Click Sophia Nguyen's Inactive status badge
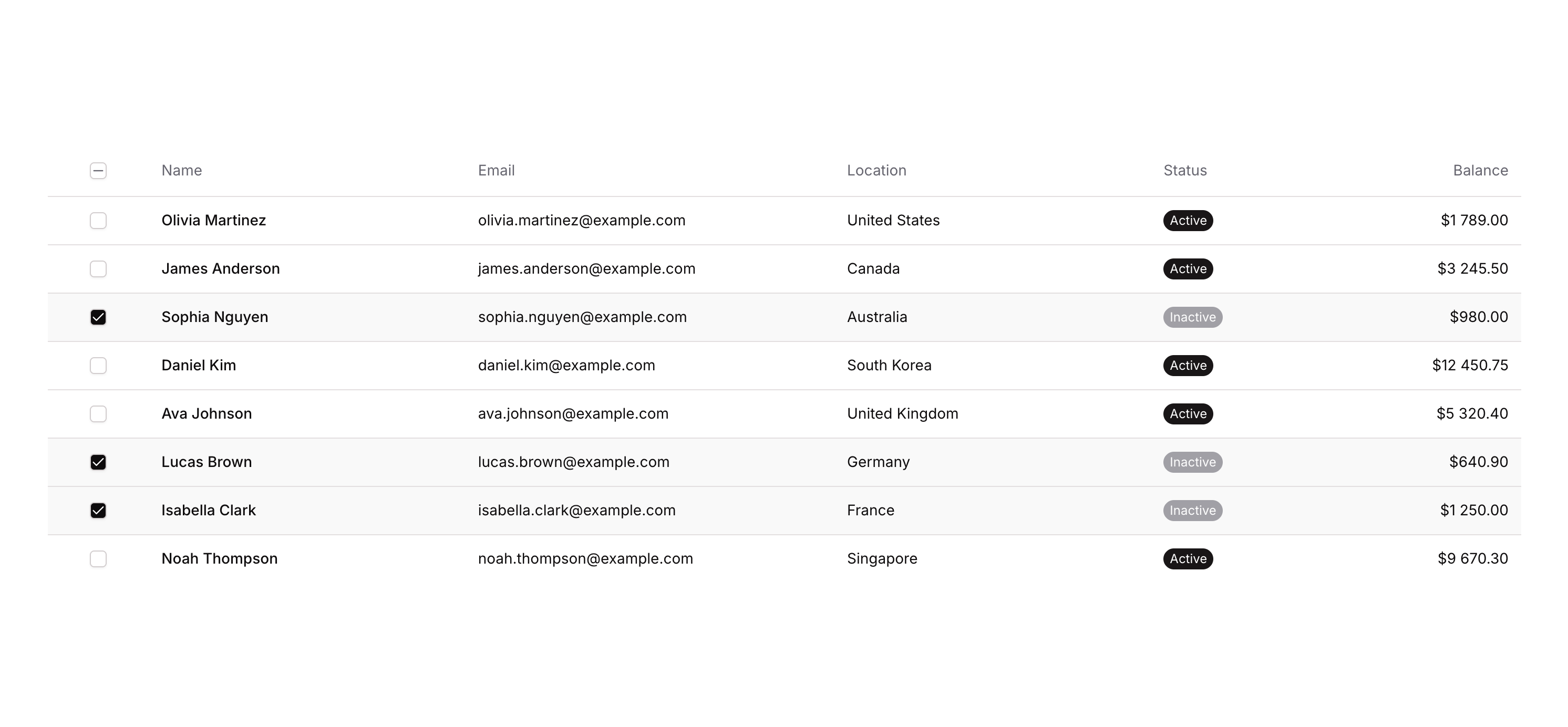The width and height of the screenshot is (1568, 727). click(x=1192, y=317)
